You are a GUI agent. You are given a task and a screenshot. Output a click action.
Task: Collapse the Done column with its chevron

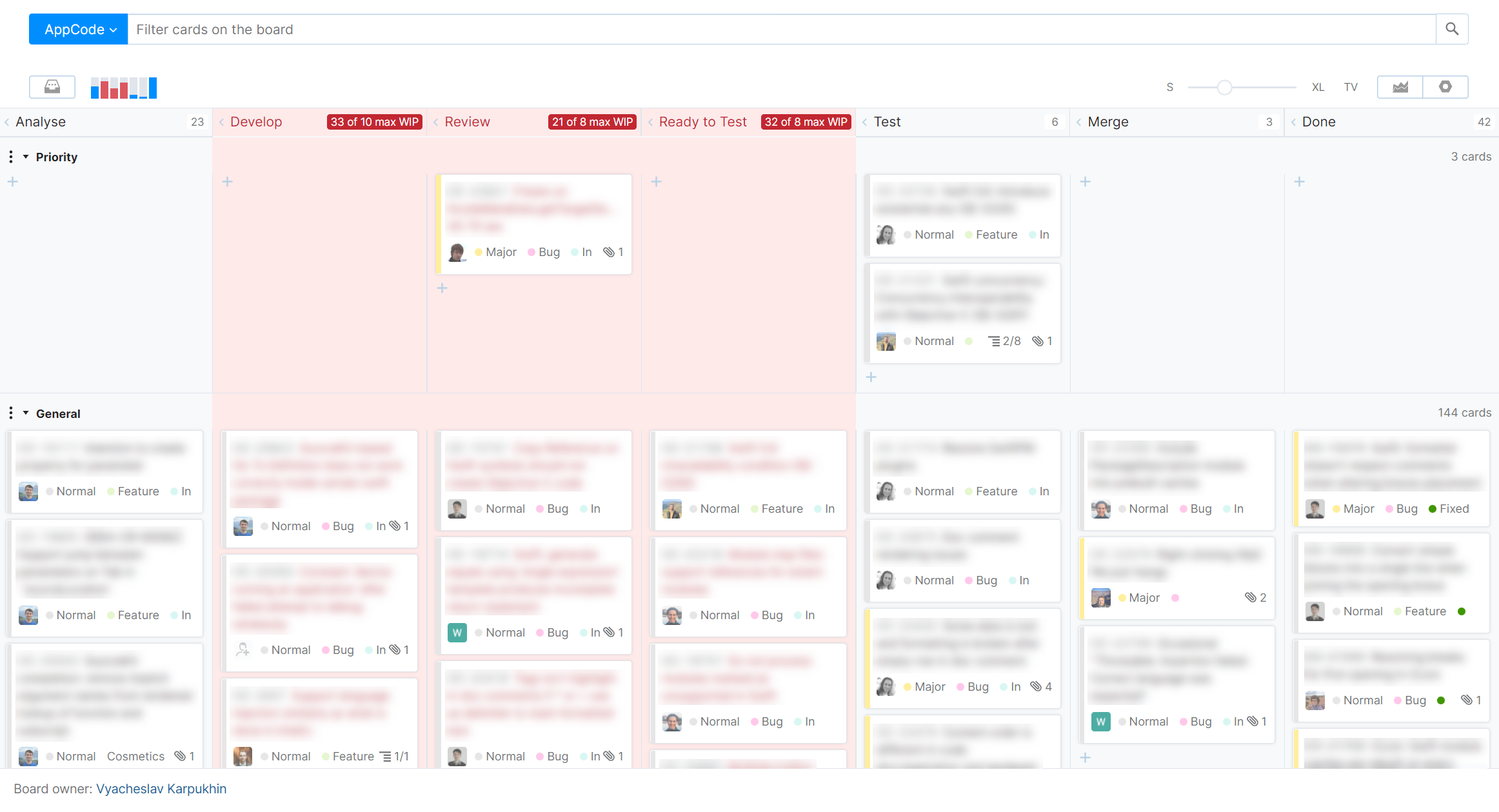point(1293,122)
